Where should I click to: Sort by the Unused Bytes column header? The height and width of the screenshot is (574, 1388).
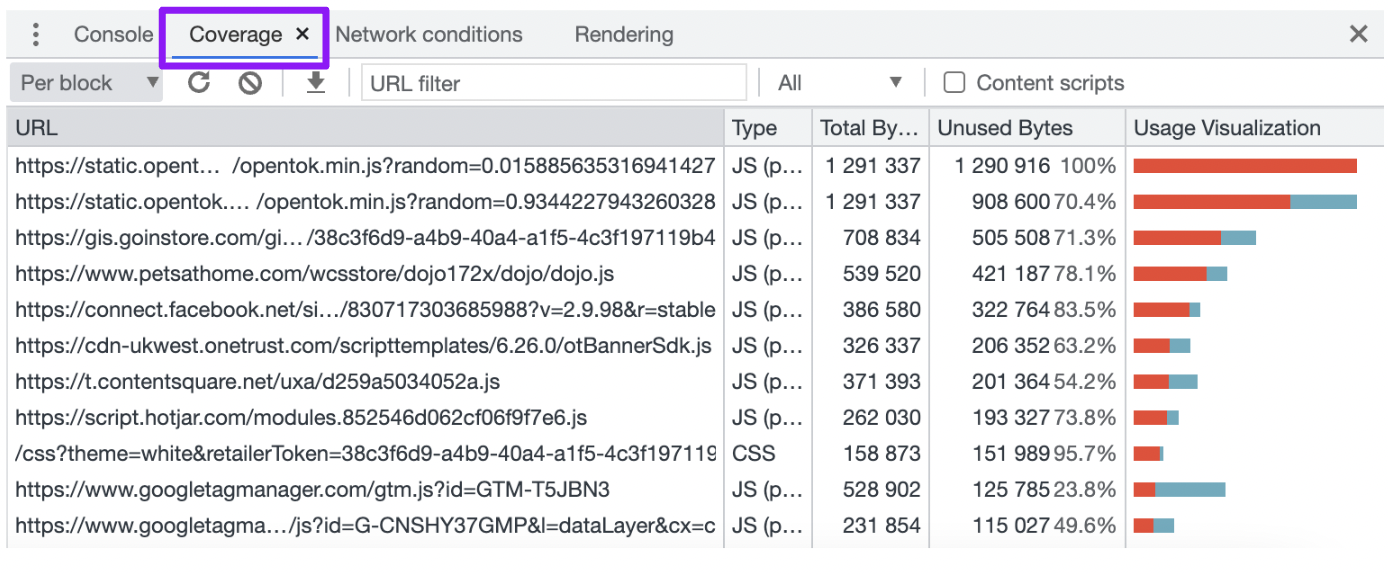[x=1027, y=128]
